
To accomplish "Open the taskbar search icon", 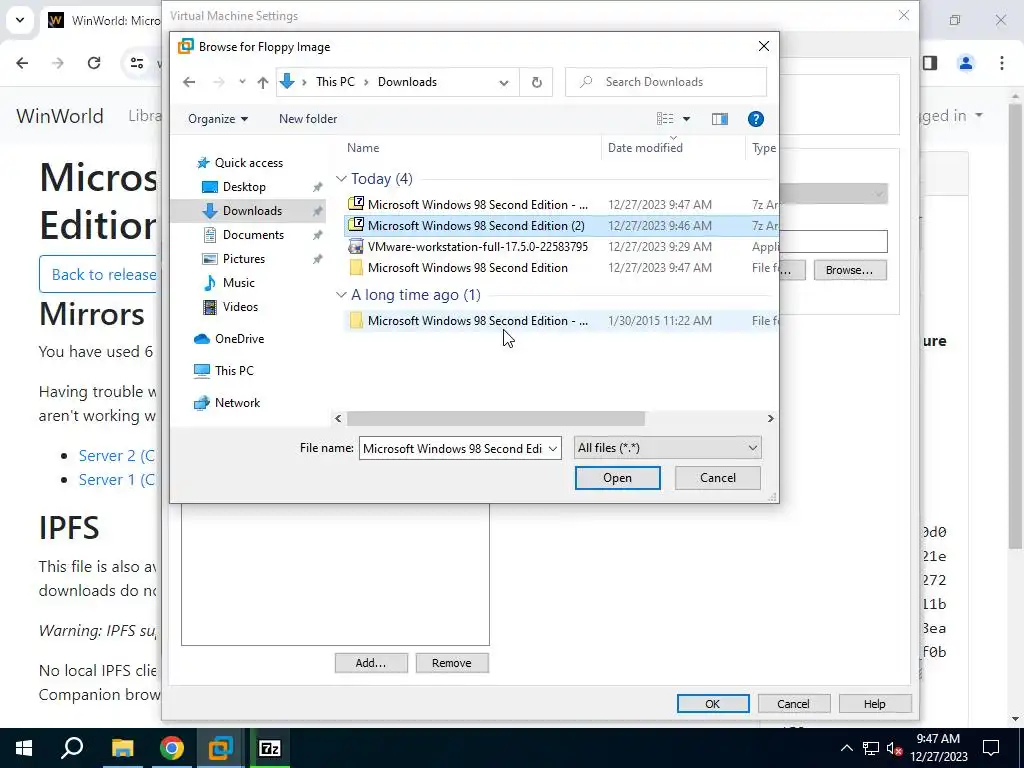I will point(72,748).
